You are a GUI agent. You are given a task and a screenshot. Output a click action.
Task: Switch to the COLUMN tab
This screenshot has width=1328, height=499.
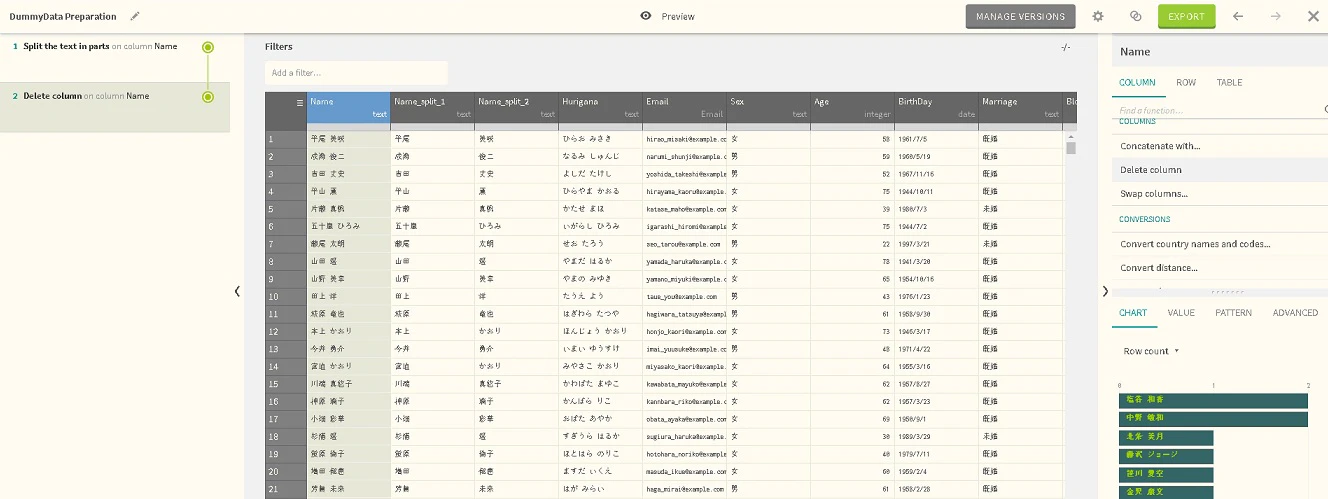tap(1137, 83)
